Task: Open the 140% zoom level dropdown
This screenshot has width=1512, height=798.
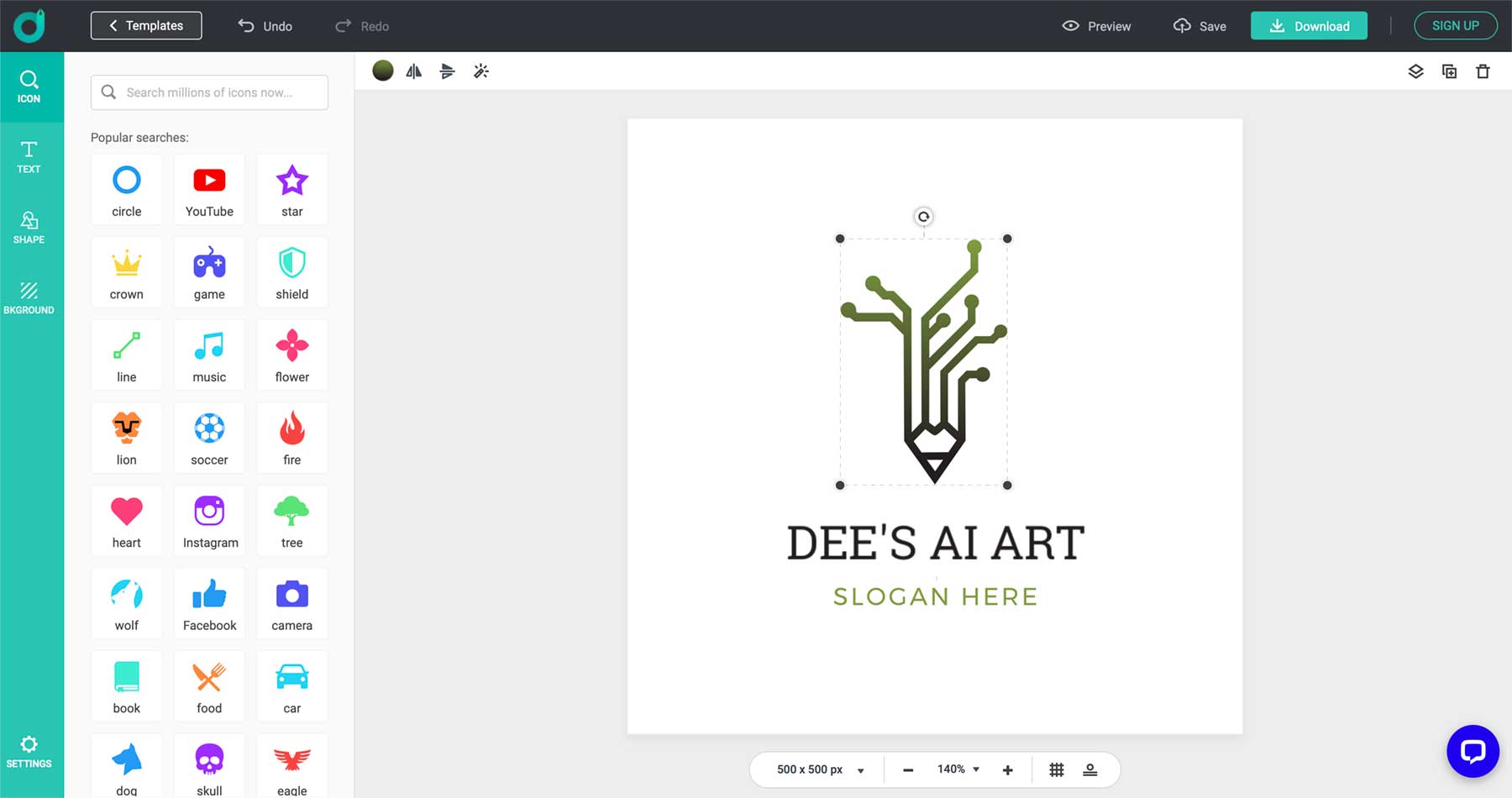Action: [x=958, y=769]
